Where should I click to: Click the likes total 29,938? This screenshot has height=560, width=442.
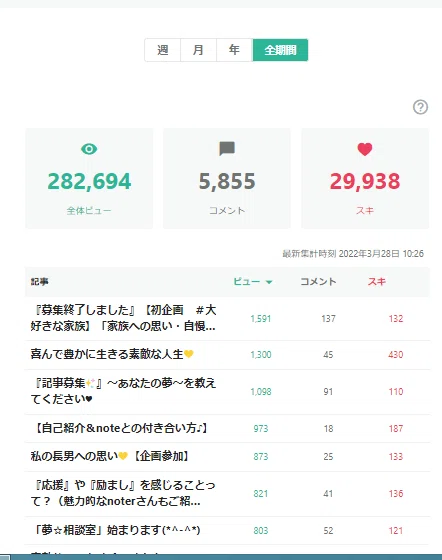[365, 181]
